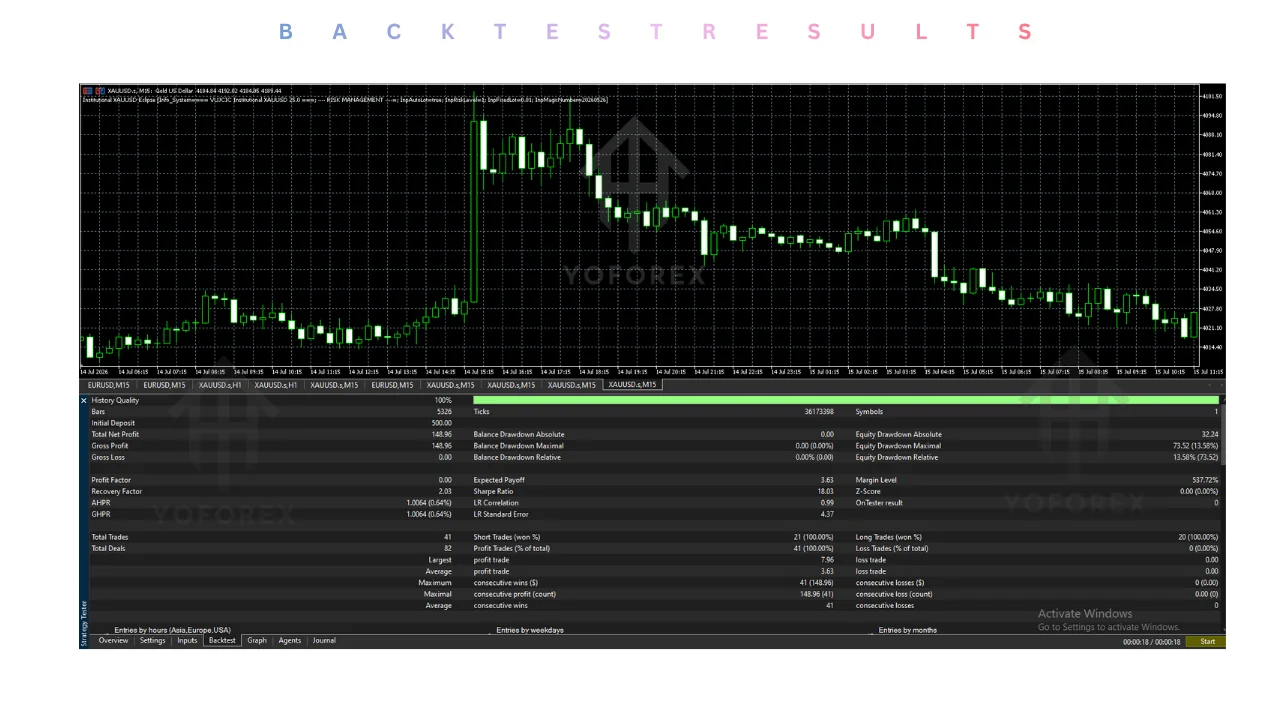Switch to the Agents tab

pos(290,641)
